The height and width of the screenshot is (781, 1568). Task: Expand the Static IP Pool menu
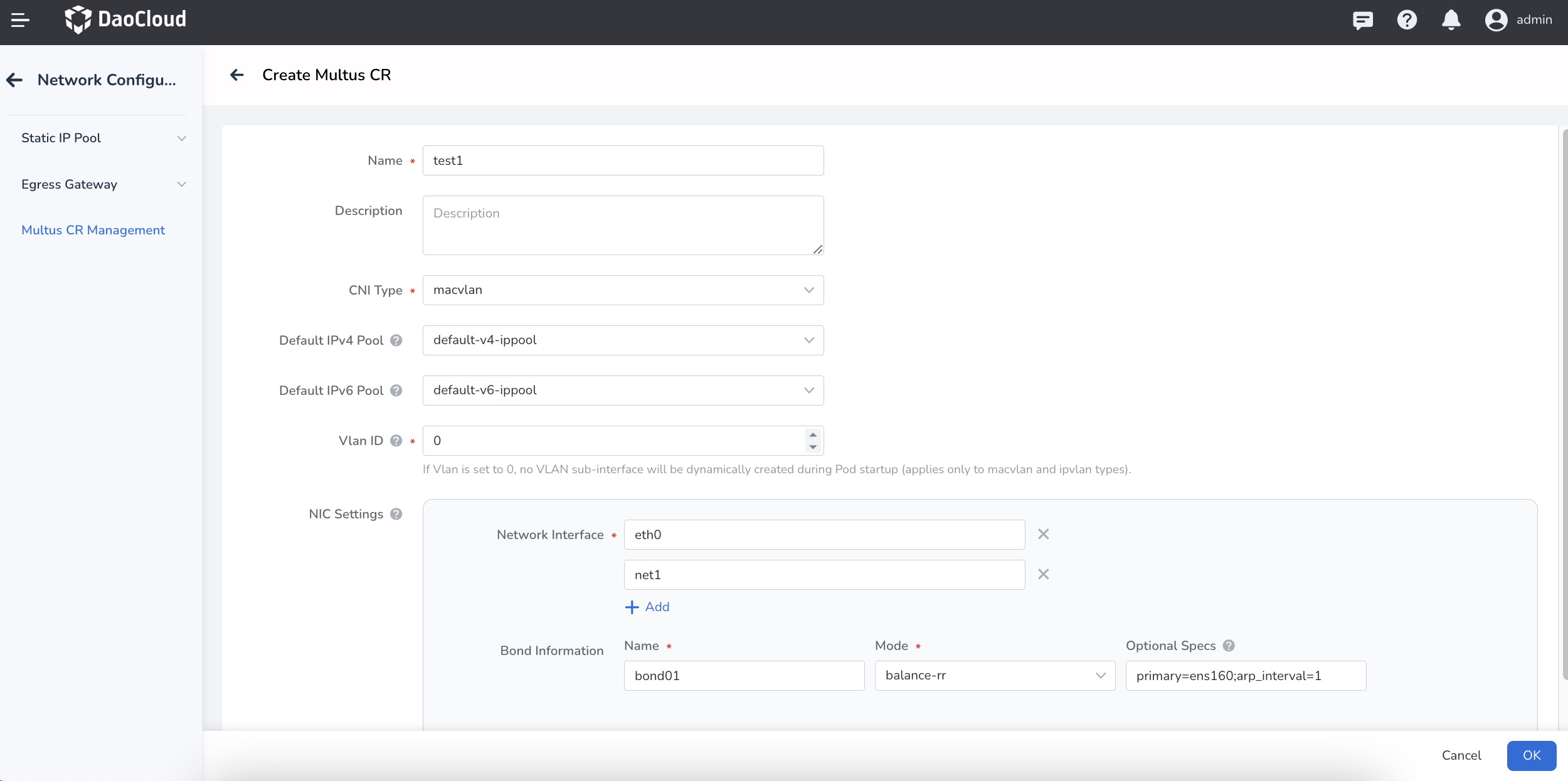[103, 138]
